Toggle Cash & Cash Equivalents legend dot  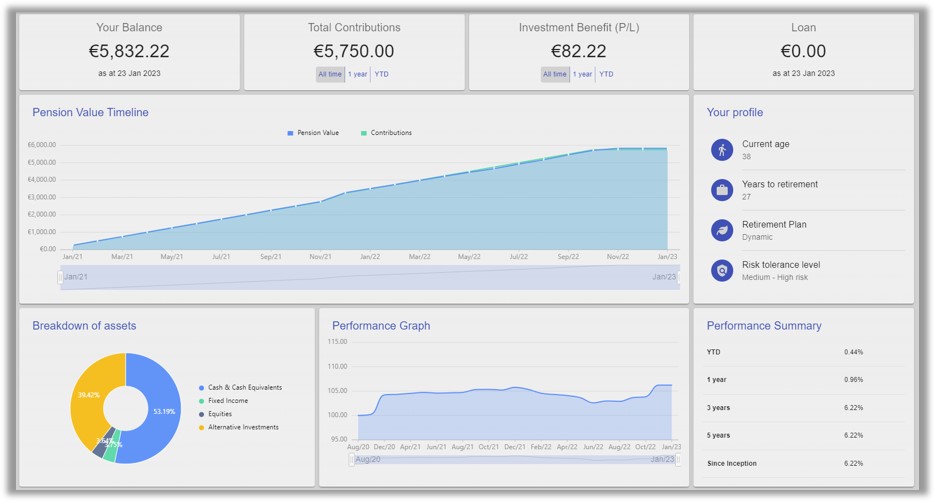point(202,388)
